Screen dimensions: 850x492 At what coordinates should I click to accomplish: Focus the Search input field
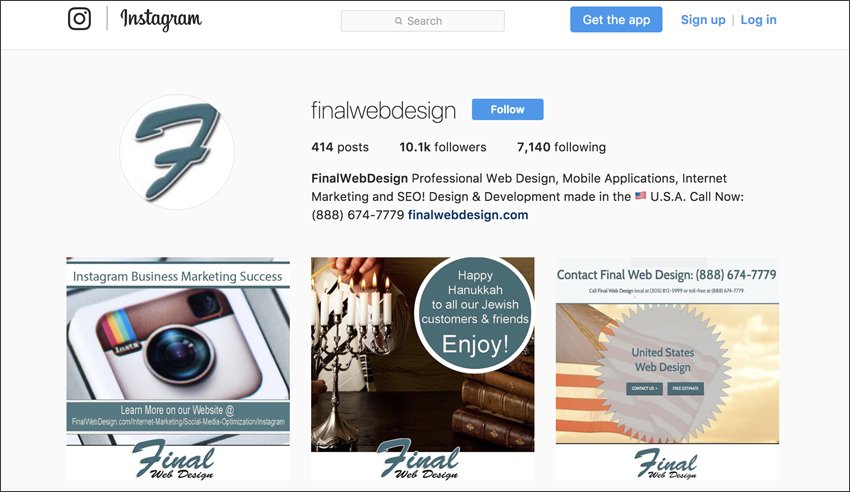pos(423,21)
